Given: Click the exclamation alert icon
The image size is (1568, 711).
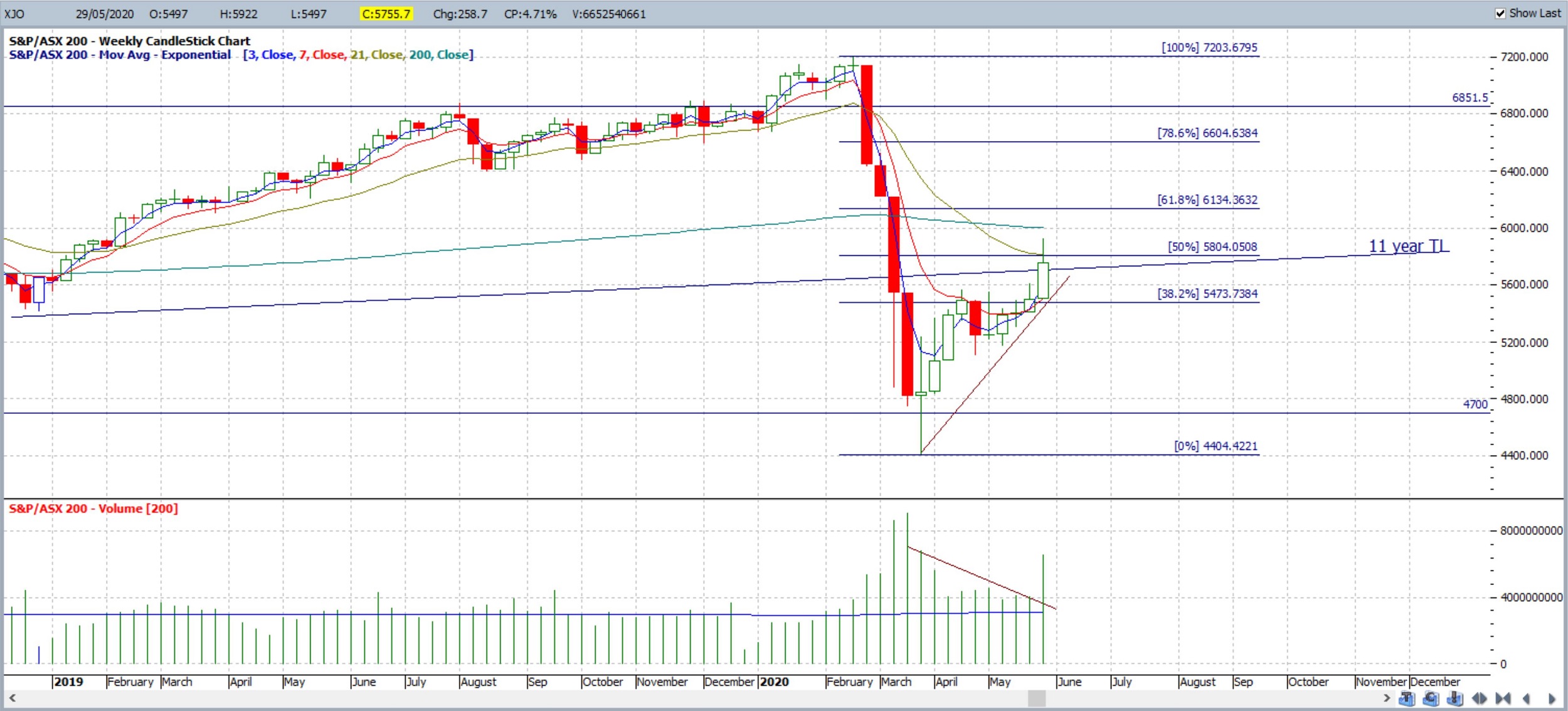Looking at the screenshot, I should 1455,698.
